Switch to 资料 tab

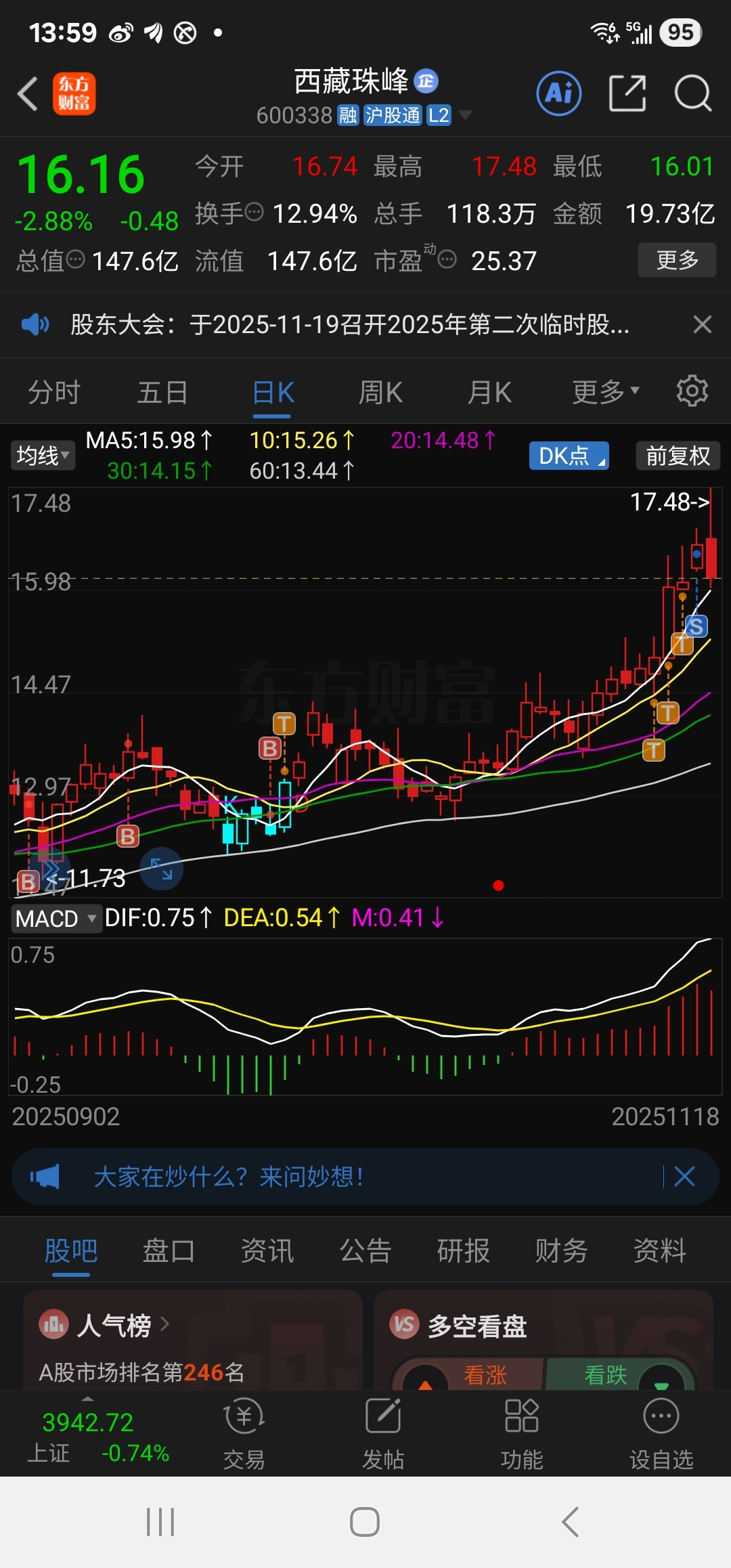click(x=660, y=1251)
